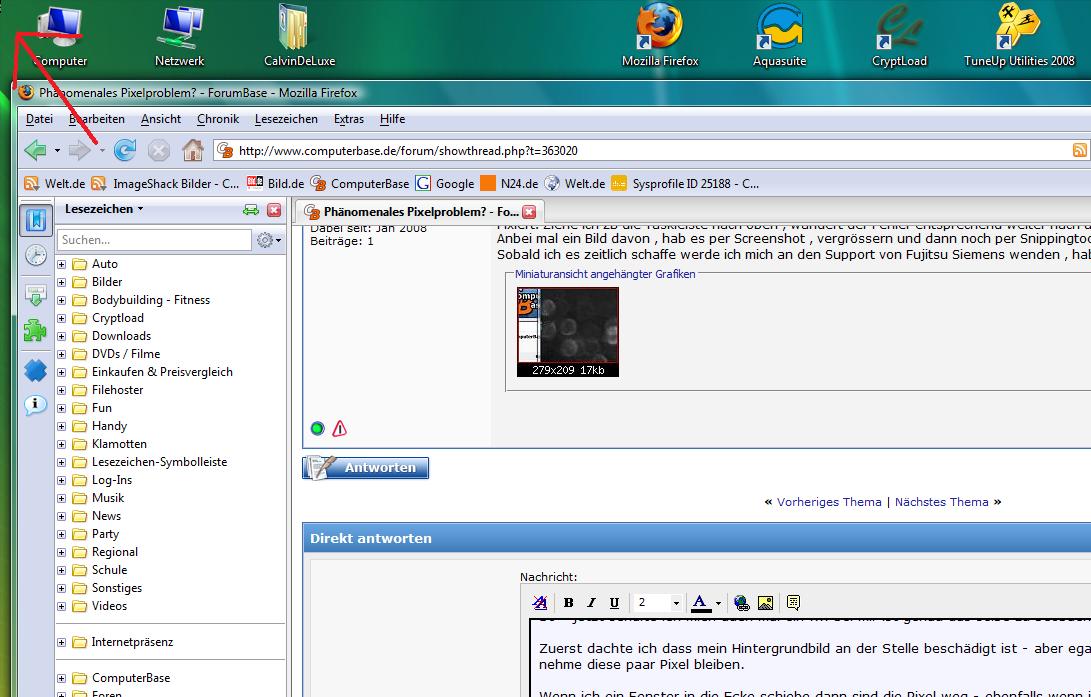Close the Lesezeichen sidebar panel
The height and width of the screenshot is (697, 1091).
point(274,210)
